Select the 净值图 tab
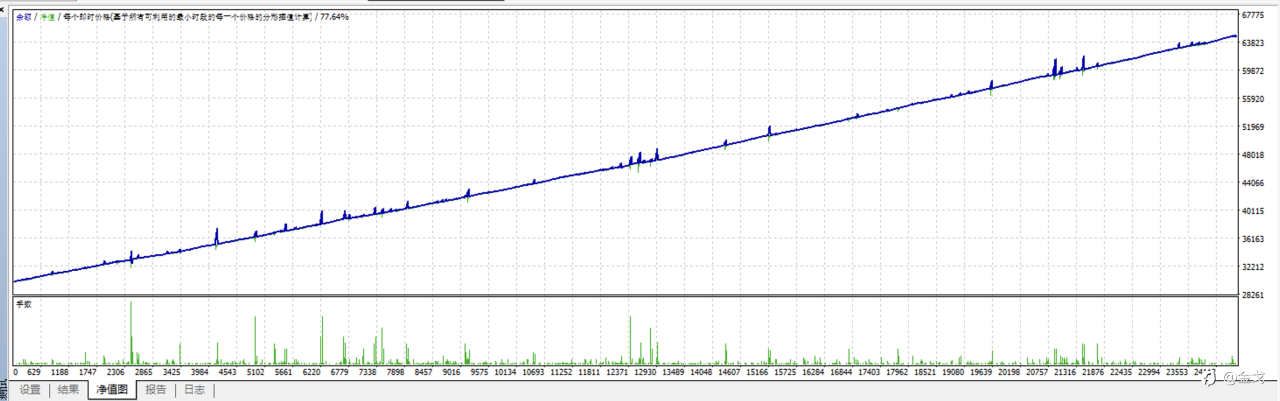 (x=112, y=390)
